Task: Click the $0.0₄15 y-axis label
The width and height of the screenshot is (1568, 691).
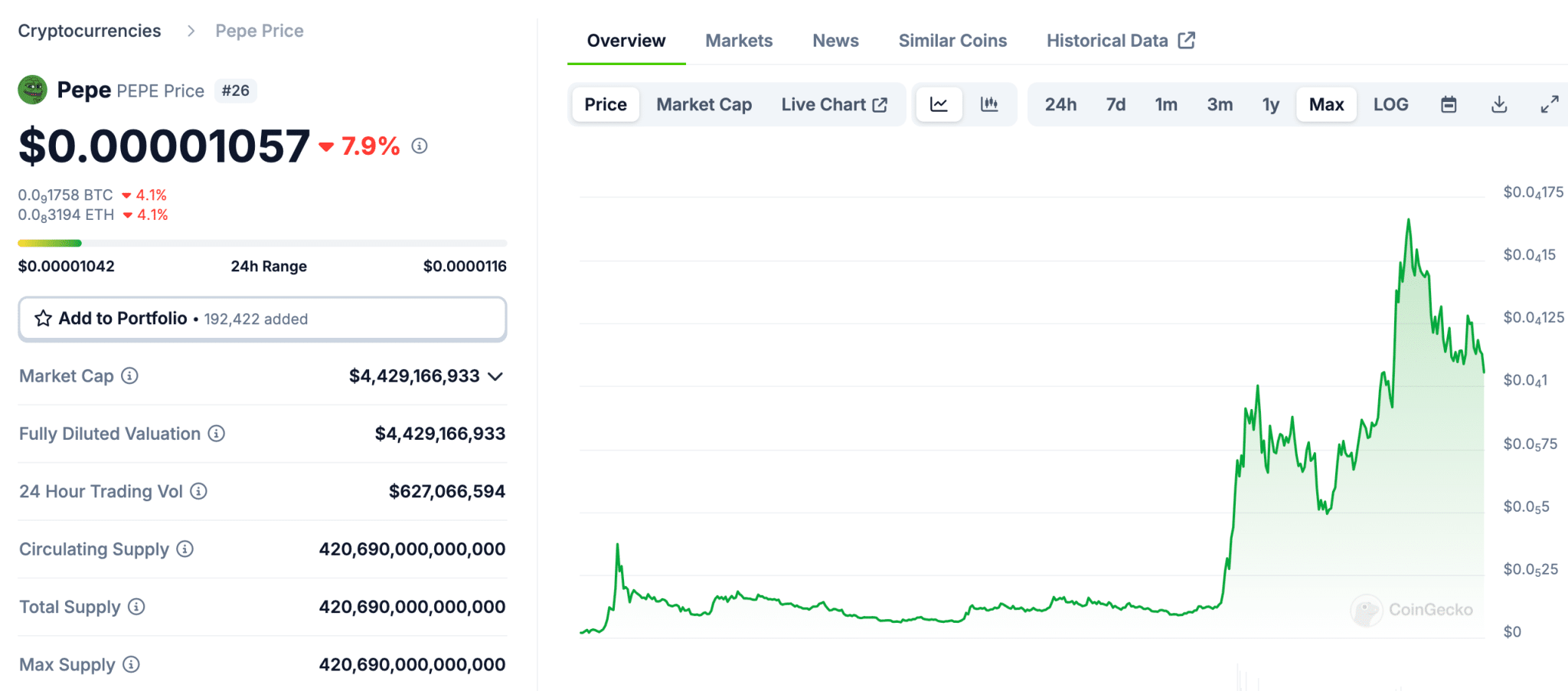Action: [x=1529, y=255]
